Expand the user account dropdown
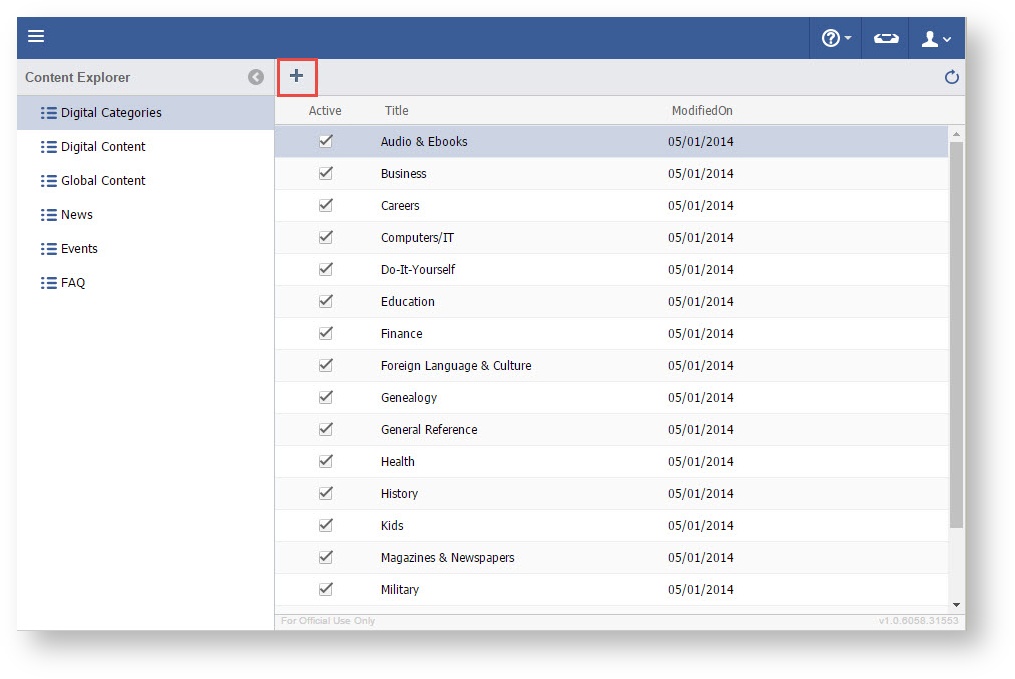1015x679 pixels. click(936, 38)
